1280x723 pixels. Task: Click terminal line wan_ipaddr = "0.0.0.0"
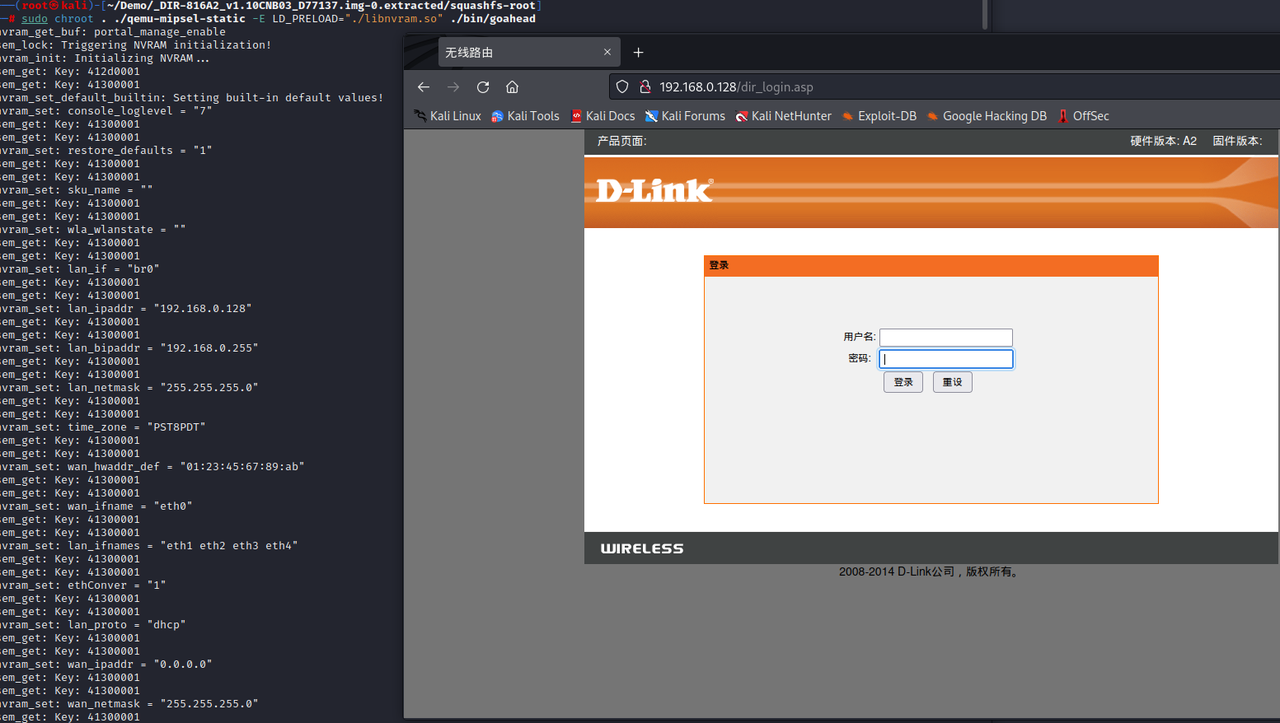(x=104, y=664)
